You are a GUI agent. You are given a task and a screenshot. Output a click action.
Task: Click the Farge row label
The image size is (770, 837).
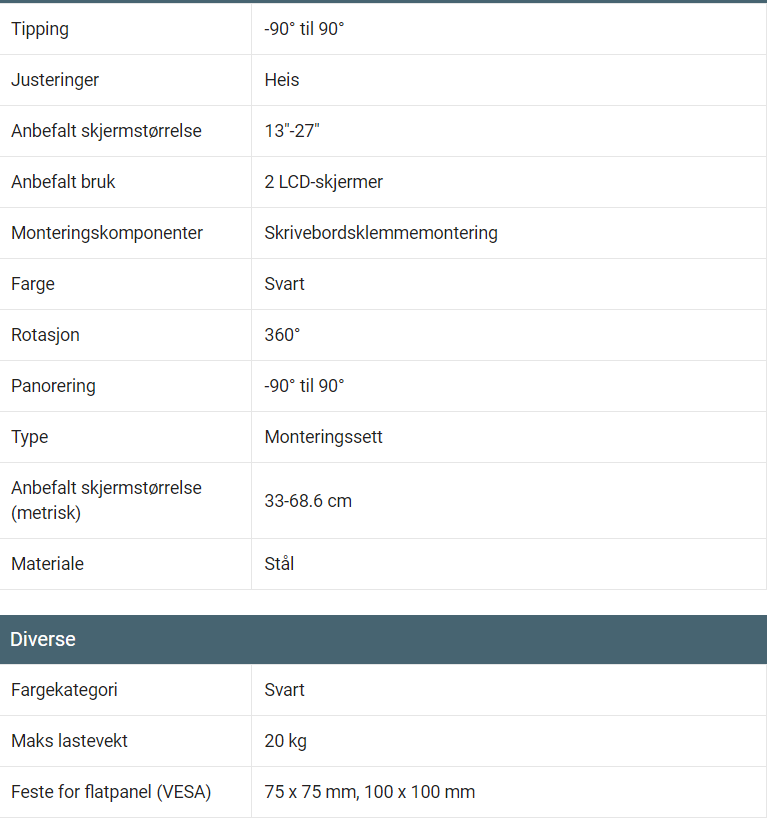pyautogui.click(x=33, y=284)
